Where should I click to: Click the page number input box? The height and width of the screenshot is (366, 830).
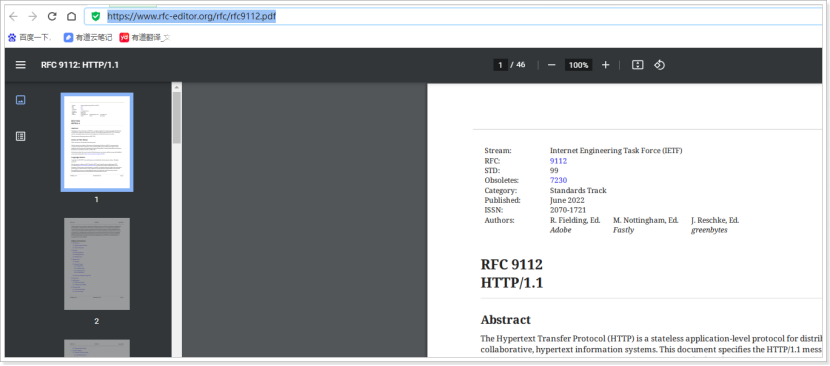(500, 65)
